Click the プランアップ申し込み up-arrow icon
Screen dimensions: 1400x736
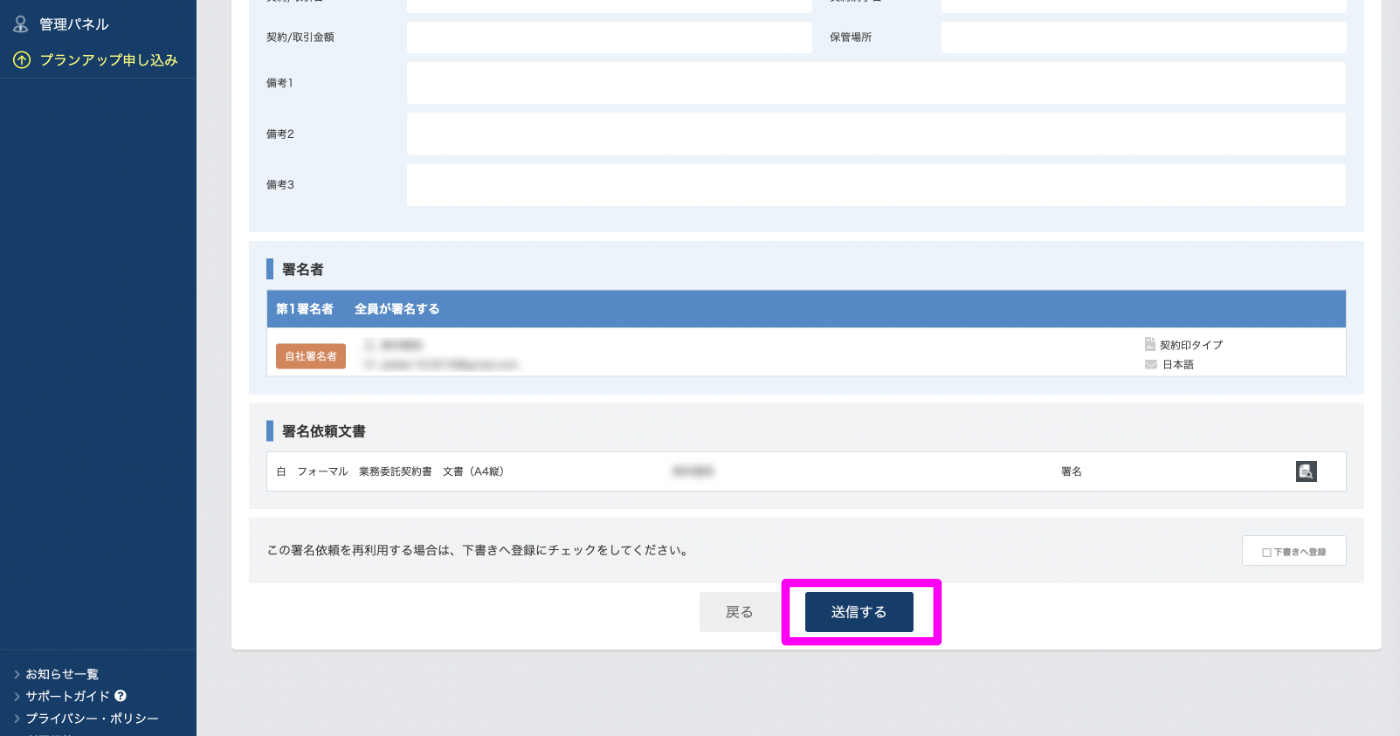point(21,60)
